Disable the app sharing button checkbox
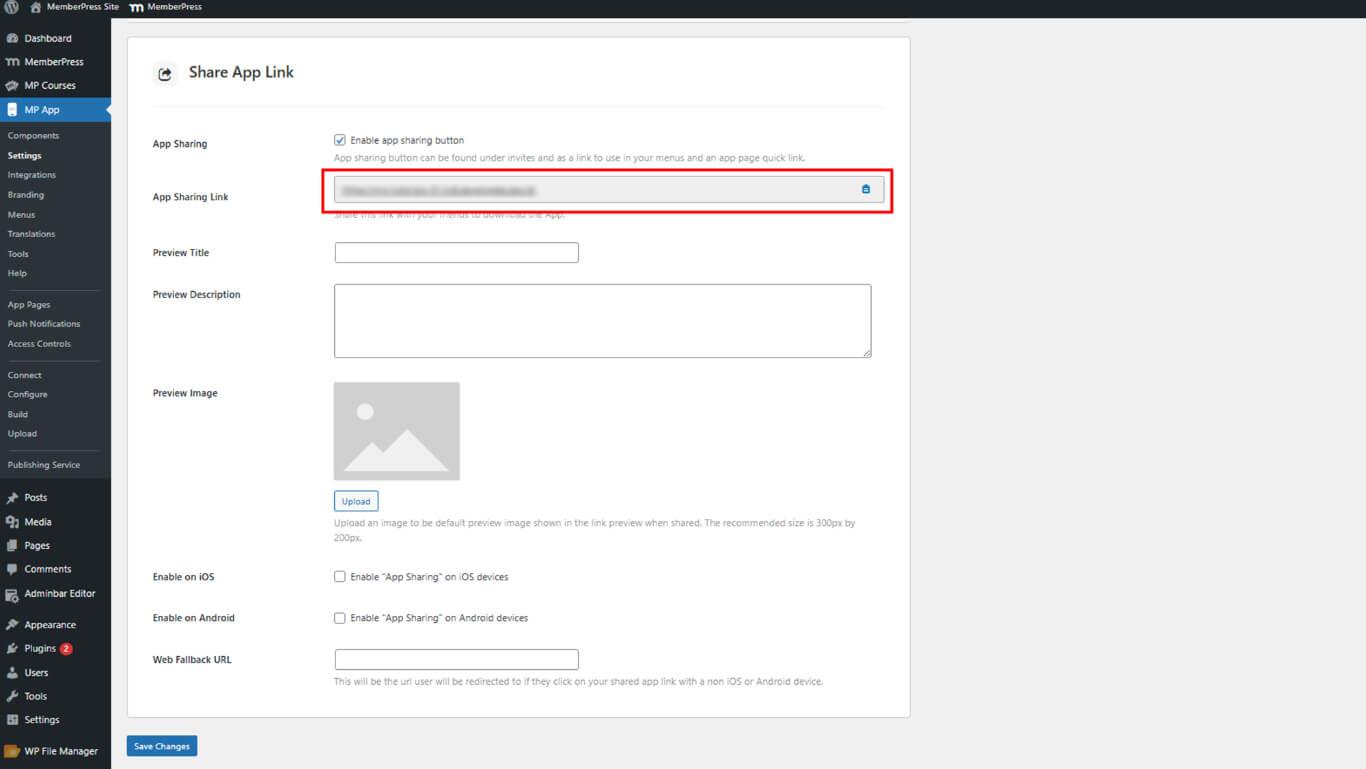Image resolution: width=1366 pixels, height=769 pixels. (340, 140)
